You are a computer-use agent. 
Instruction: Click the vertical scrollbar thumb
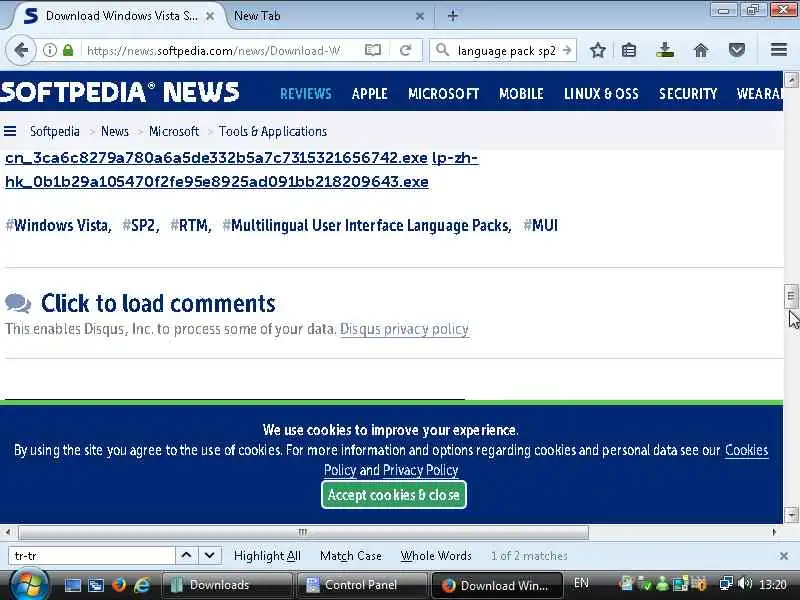(x=791, y=296)
